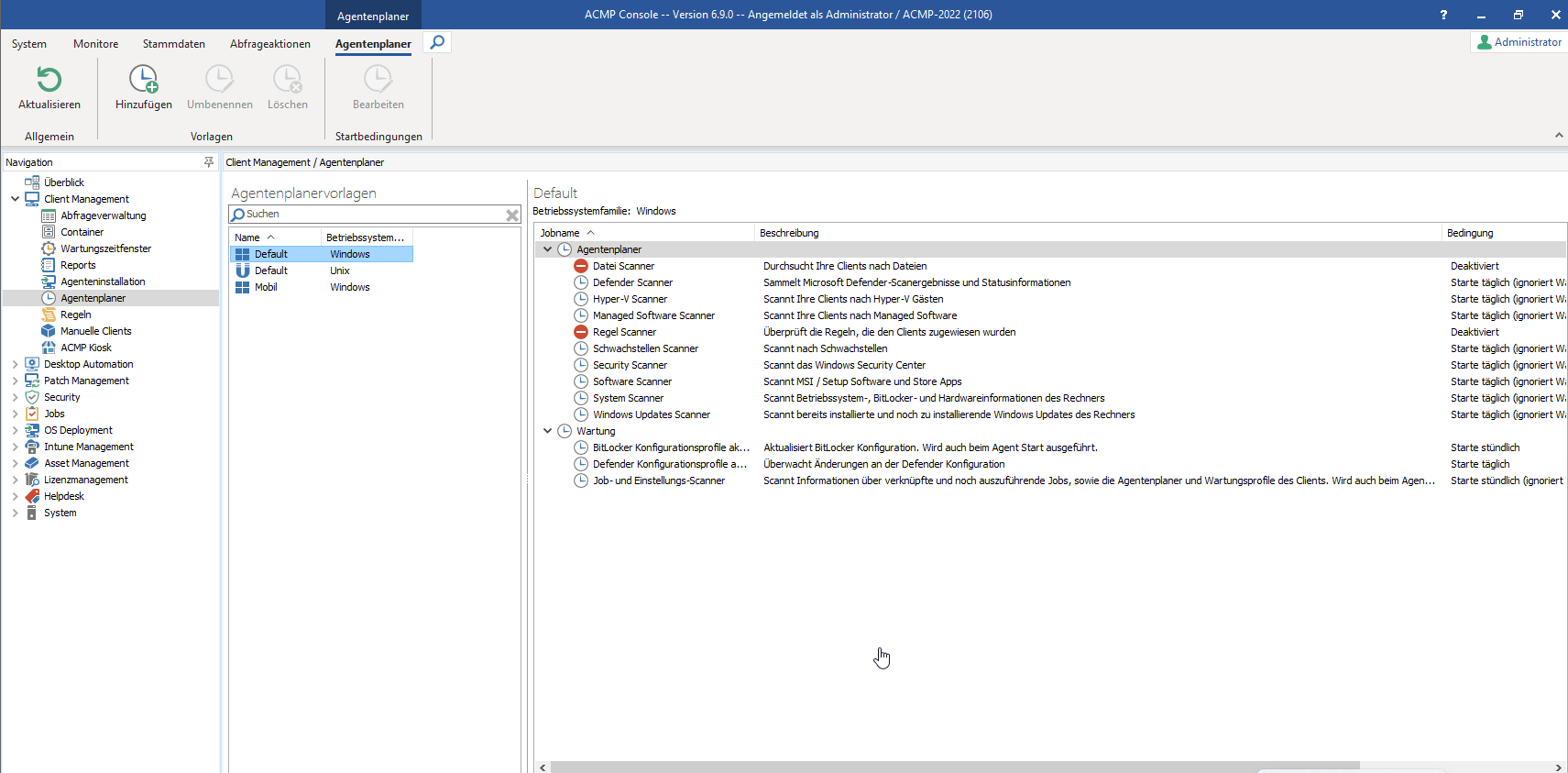Image resolution: width=1568 pixels, height=773 pixels.
Task: Click the horizontal scrollbar right arrow
Action: coord(1558,767)
